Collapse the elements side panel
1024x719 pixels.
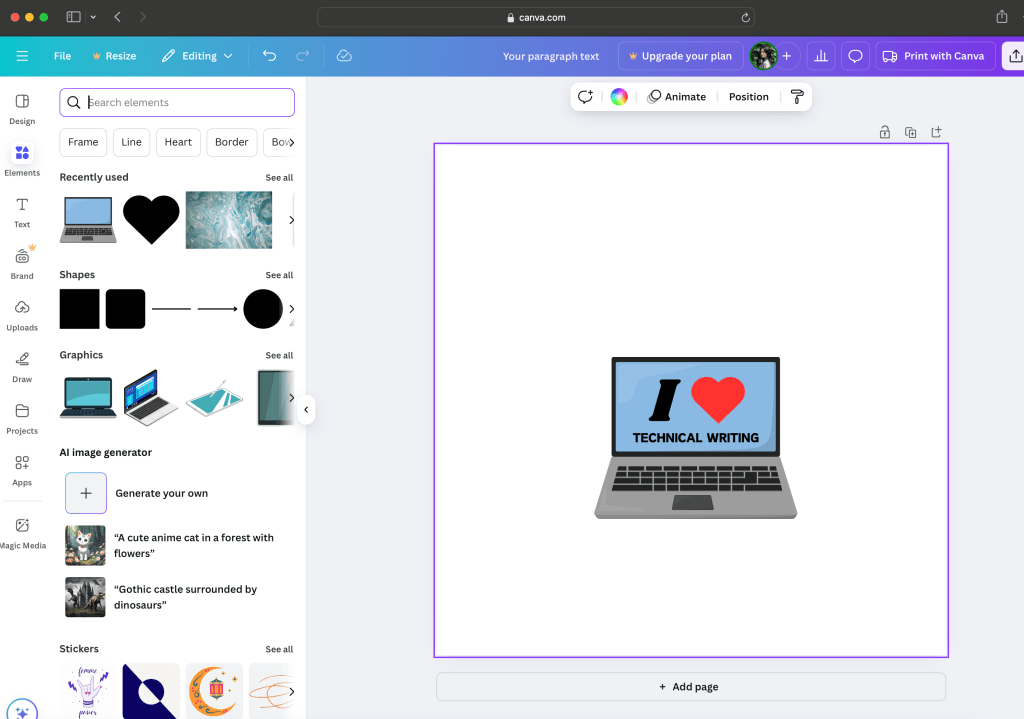tap(306, 409)
